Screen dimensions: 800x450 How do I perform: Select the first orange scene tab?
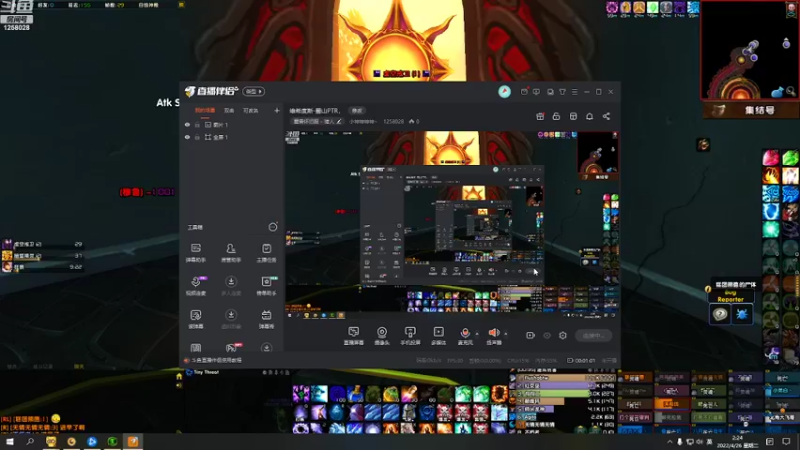tap(205, 110)
